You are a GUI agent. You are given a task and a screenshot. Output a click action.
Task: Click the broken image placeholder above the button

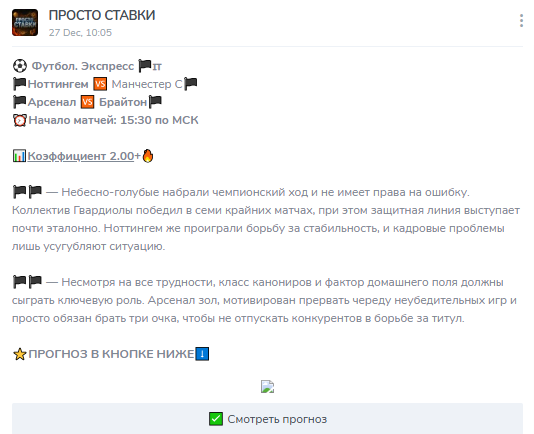267,387
